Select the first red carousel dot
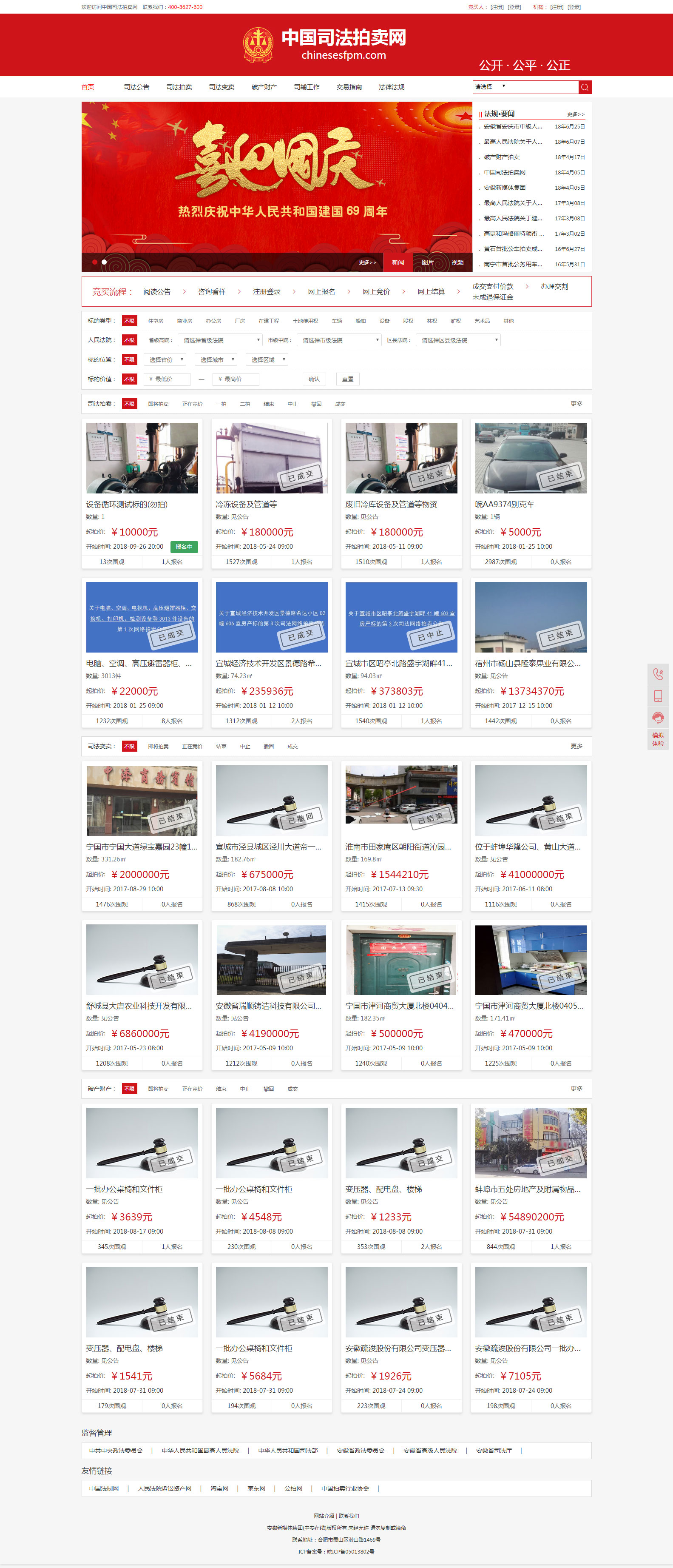 point(94,262)
